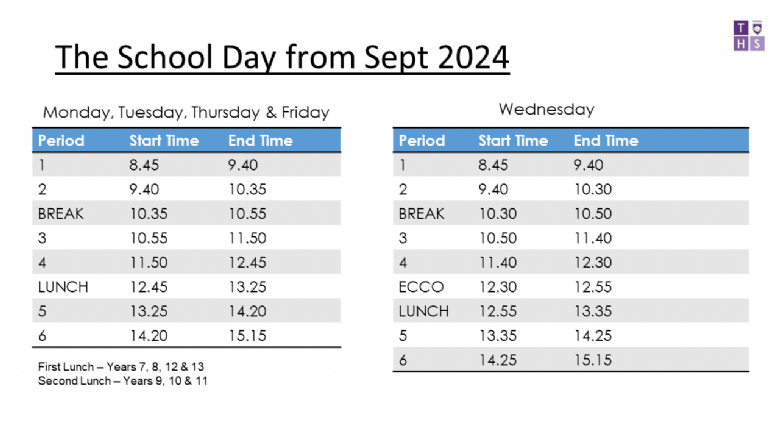This screenshot has height=439, width=780.
Task: Select the title 'The School Day from Sept 2024'
Action: coord(282,57)
